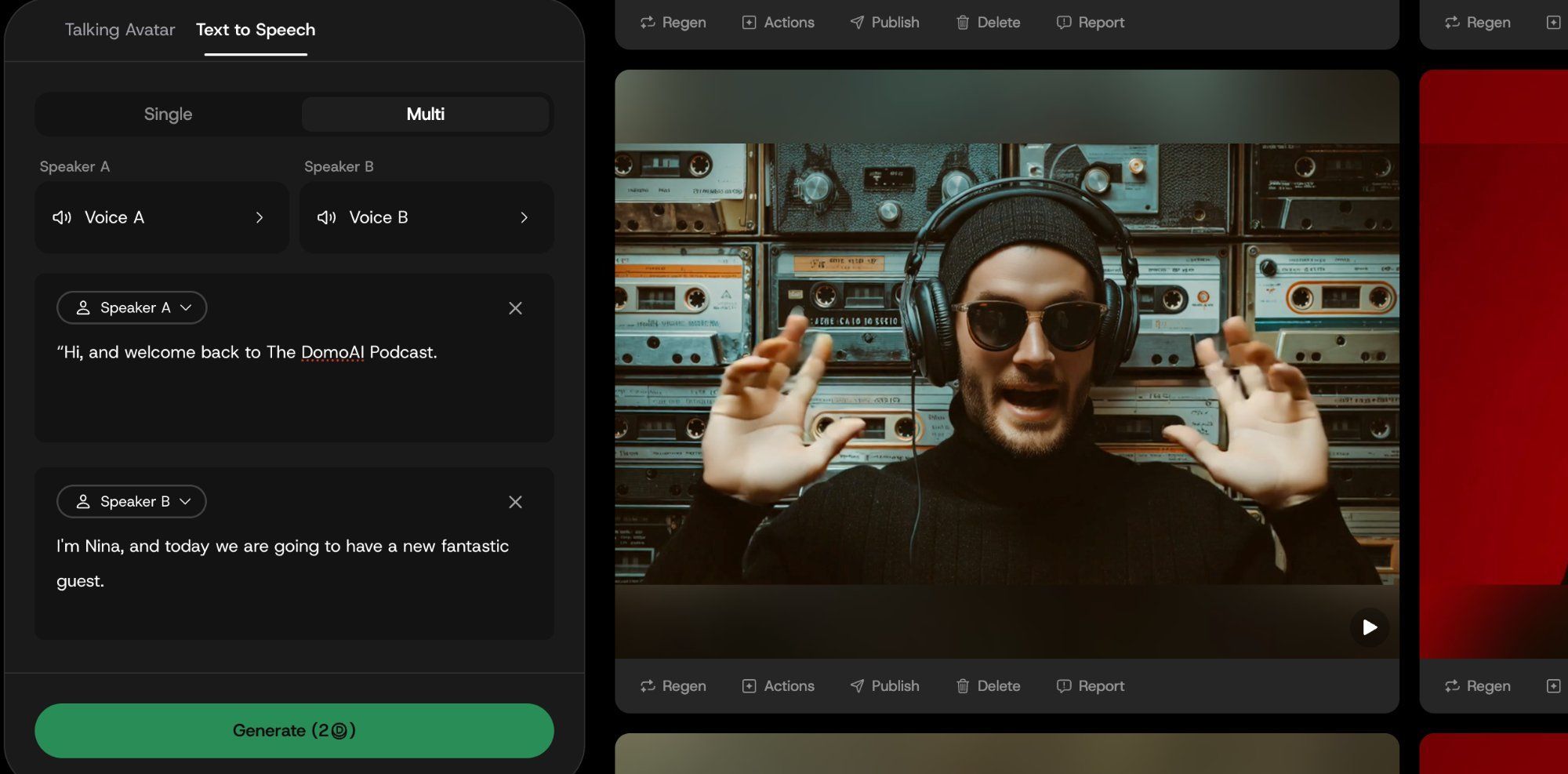Viewport: 1568px width, 774px height.
Task: Expand the Voice A selection chevron
Action: coord(260,218)
